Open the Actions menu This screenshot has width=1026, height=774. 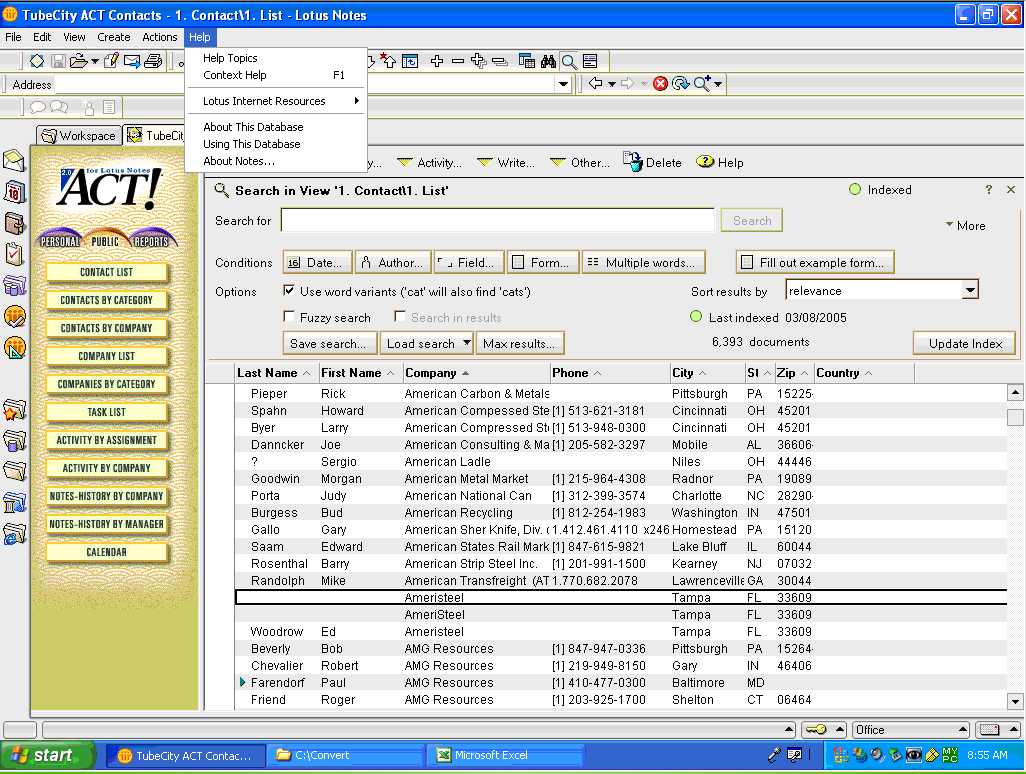pyautogui.click(x=160, y=37)
